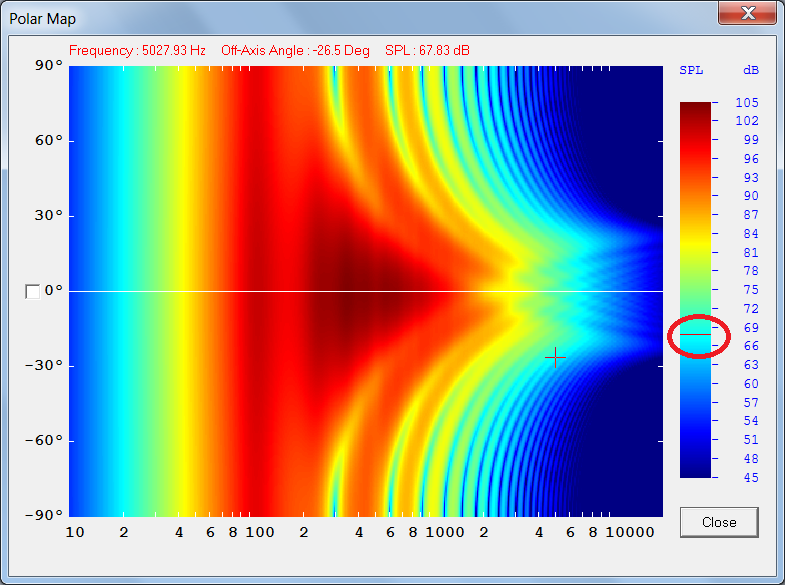Click the 60° axis label
Image resolution: width=785 pixels, height=585 pixels.
coord(49,141)
